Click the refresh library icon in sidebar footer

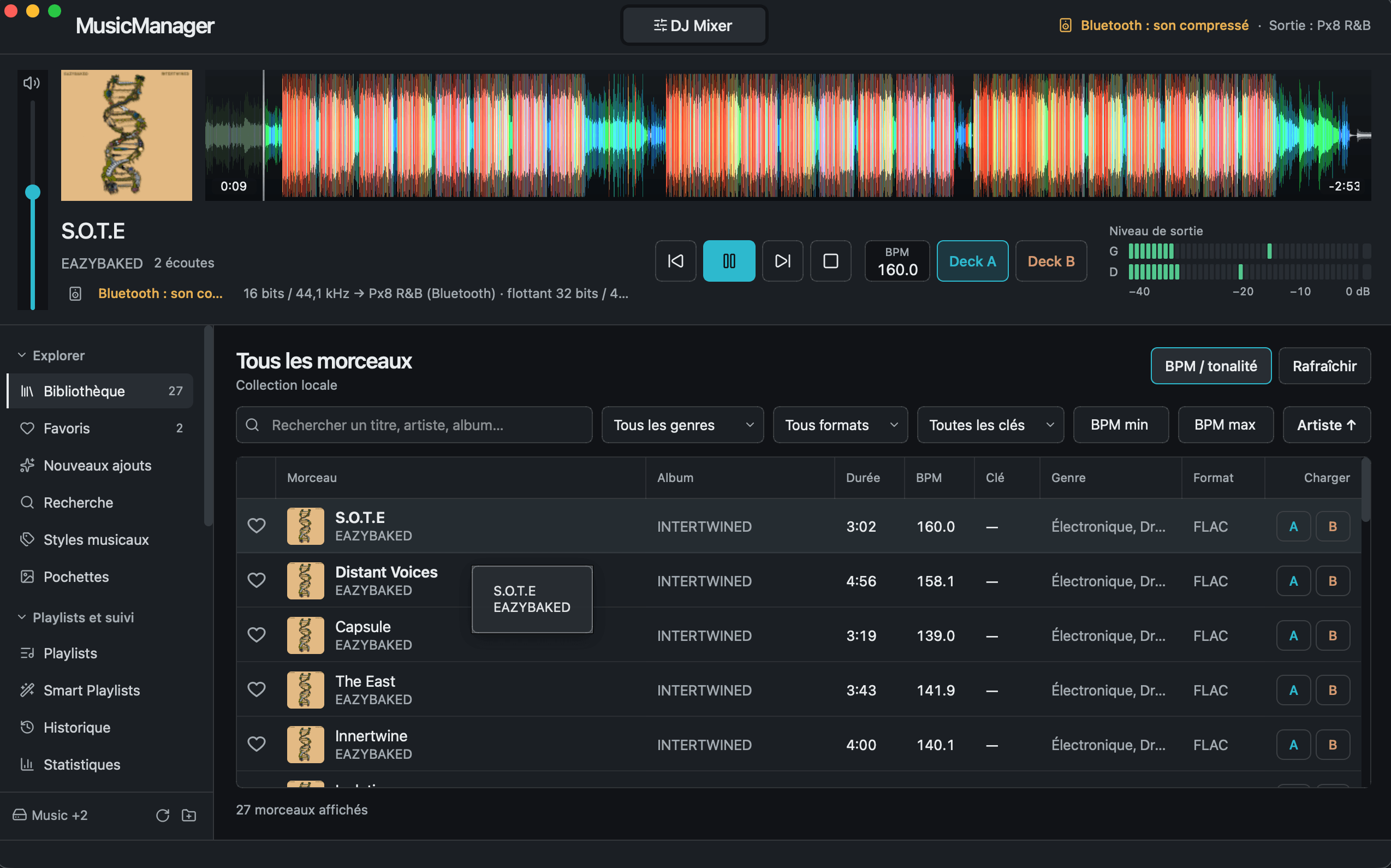point(163,815)
